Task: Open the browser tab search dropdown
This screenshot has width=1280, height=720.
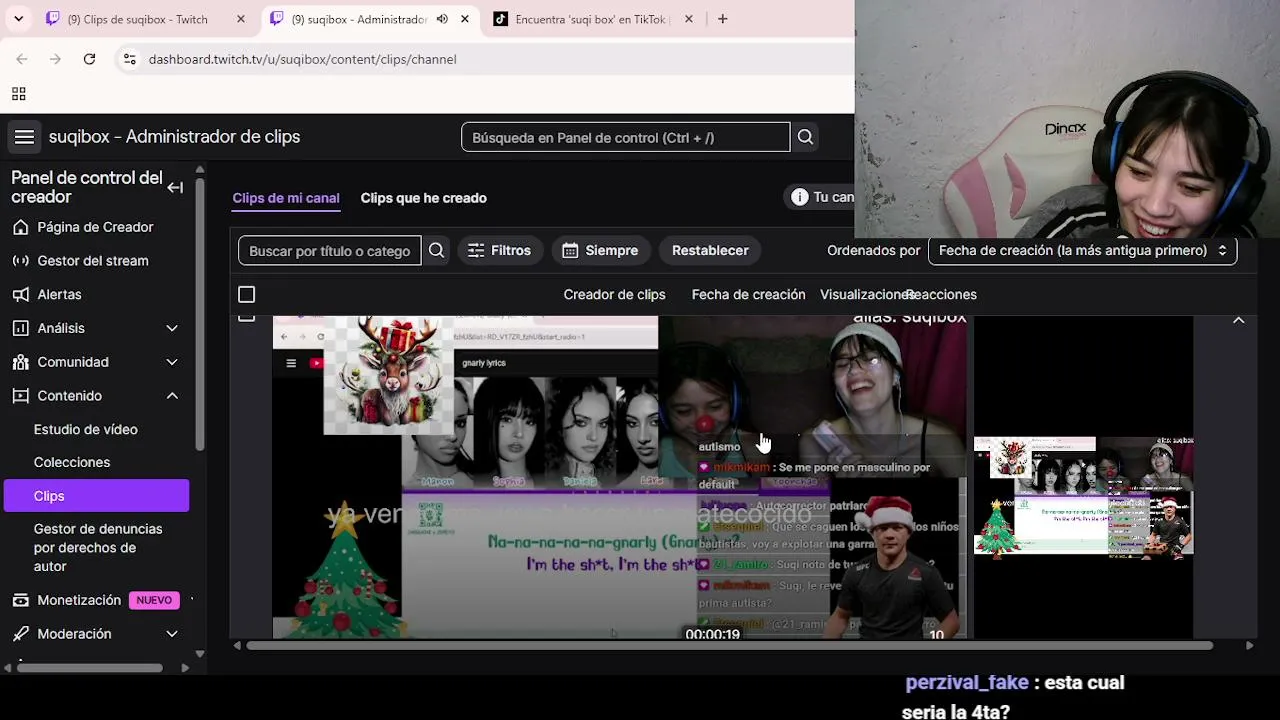Action: 18,19
